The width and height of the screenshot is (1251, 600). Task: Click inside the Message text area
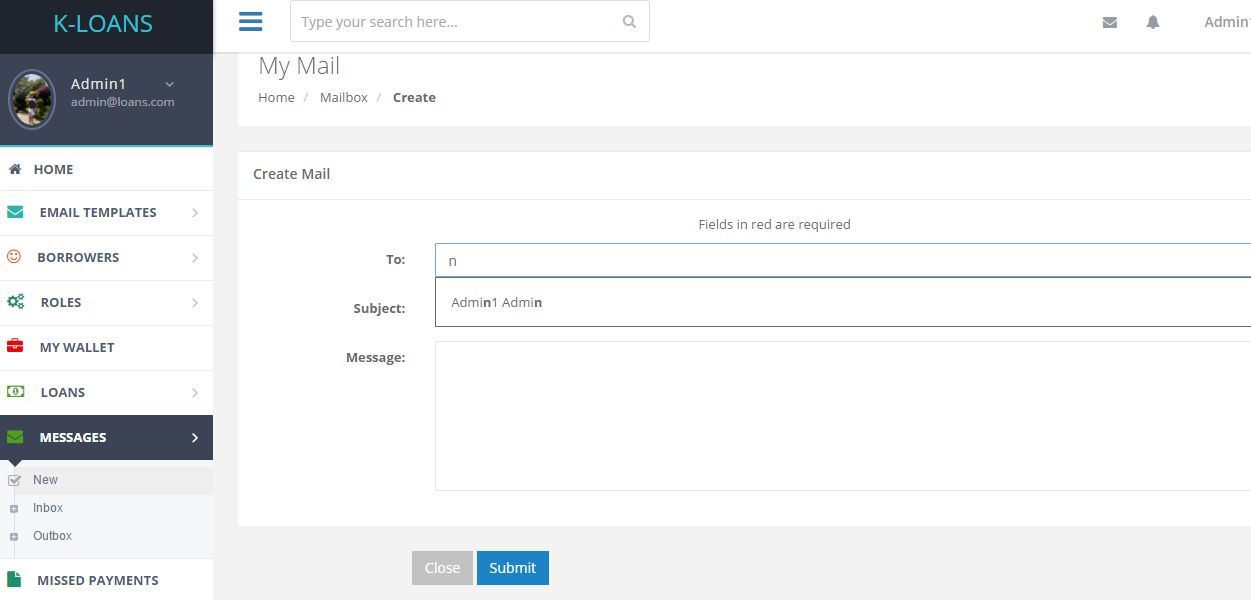[x=840, y=416]
